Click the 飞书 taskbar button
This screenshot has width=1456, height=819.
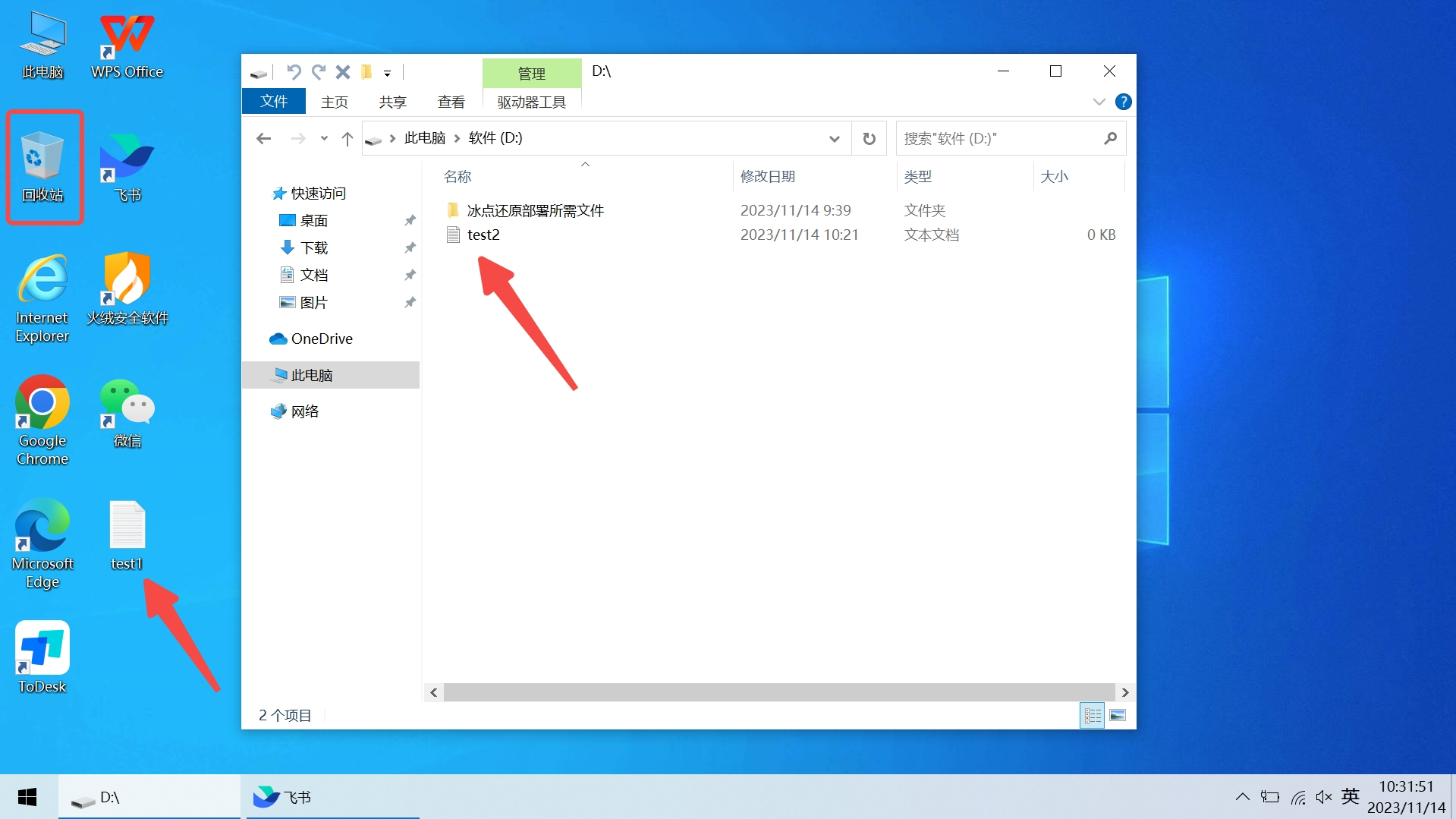click(x=332, y=797)
